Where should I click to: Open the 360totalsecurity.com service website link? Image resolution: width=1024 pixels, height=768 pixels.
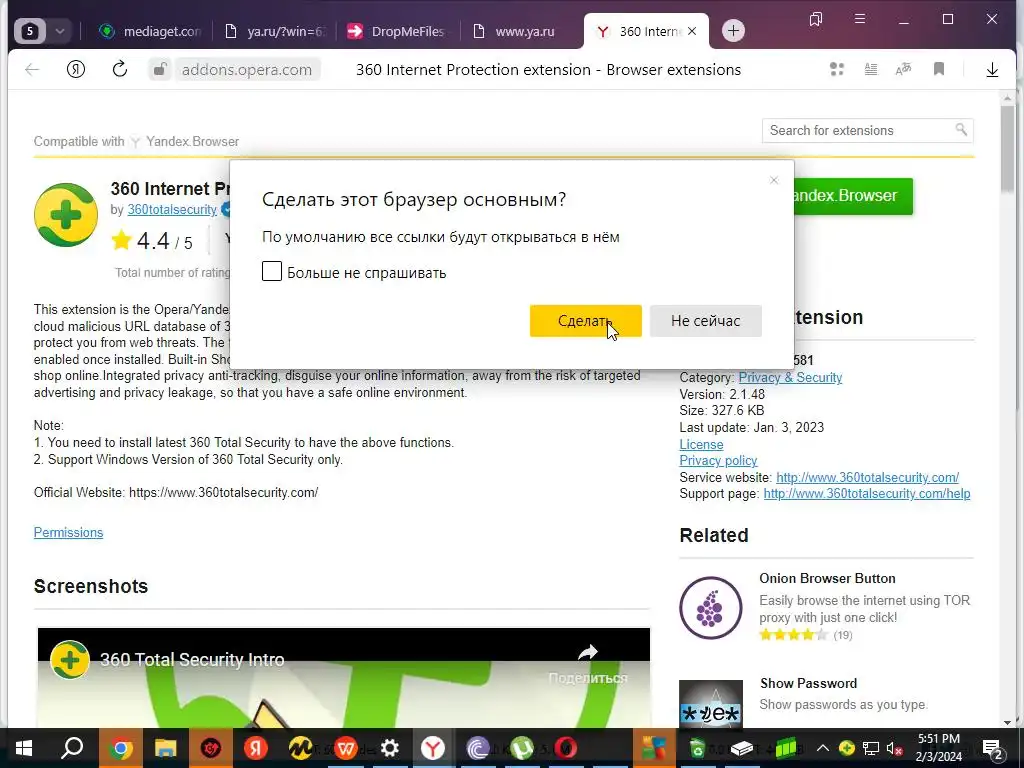(867, 477)
